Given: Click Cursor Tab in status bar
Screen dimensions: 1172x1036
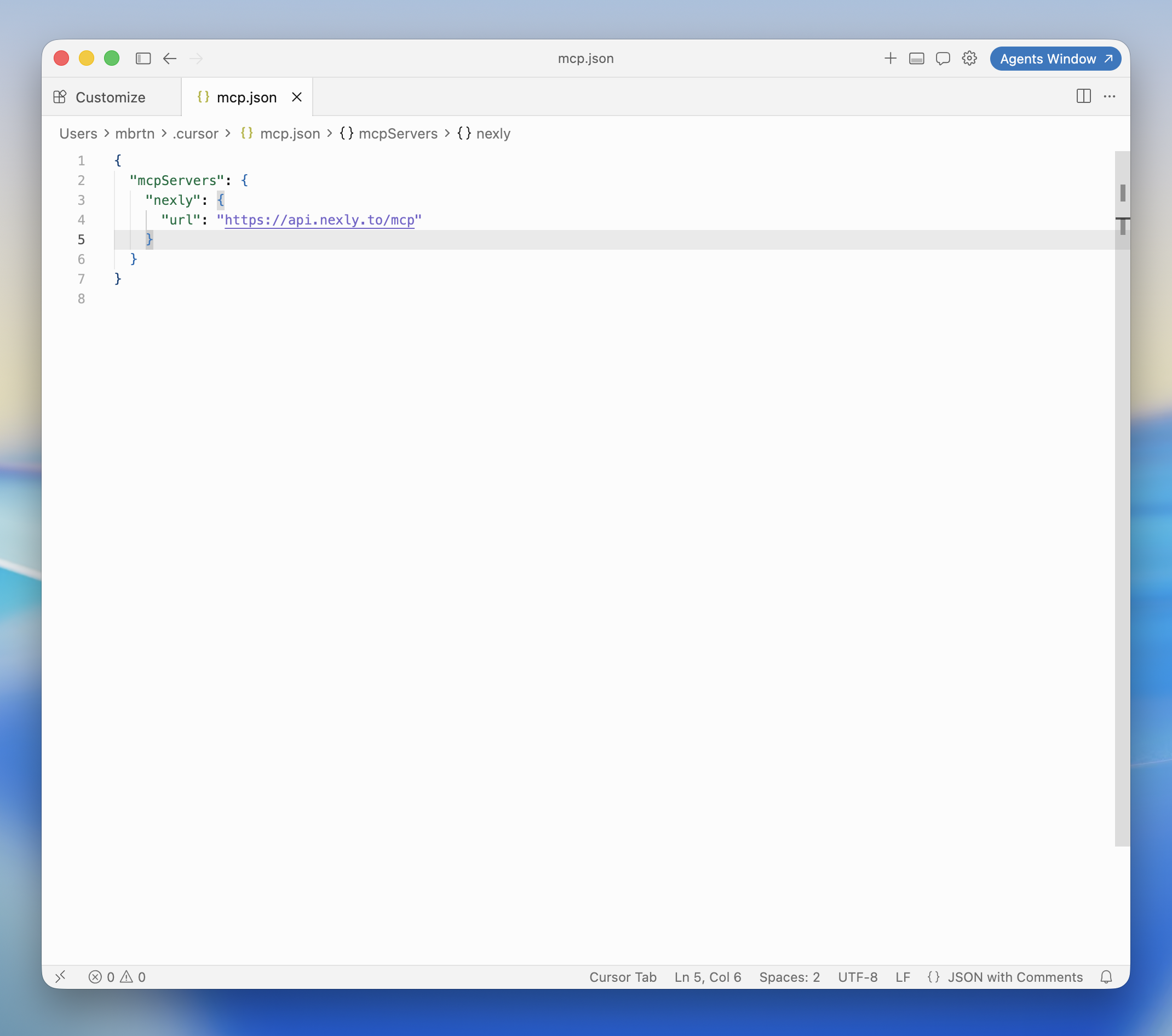Looking at the screenshot, I should tap(623, 977).
